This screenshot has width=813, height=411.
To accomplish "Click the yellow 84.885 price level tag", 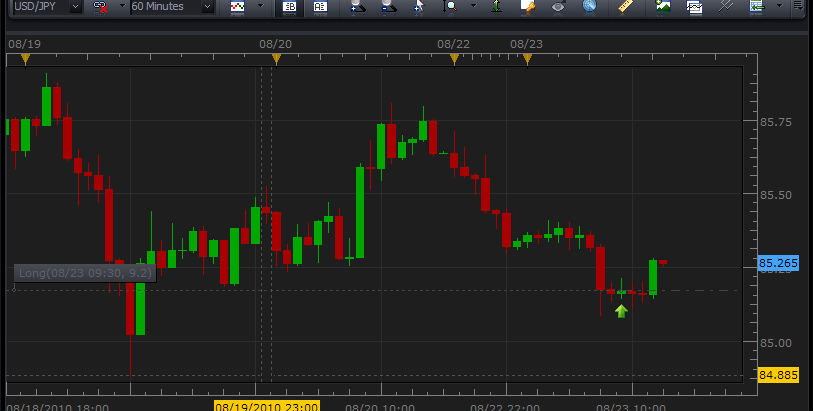I will pos(778,375).
